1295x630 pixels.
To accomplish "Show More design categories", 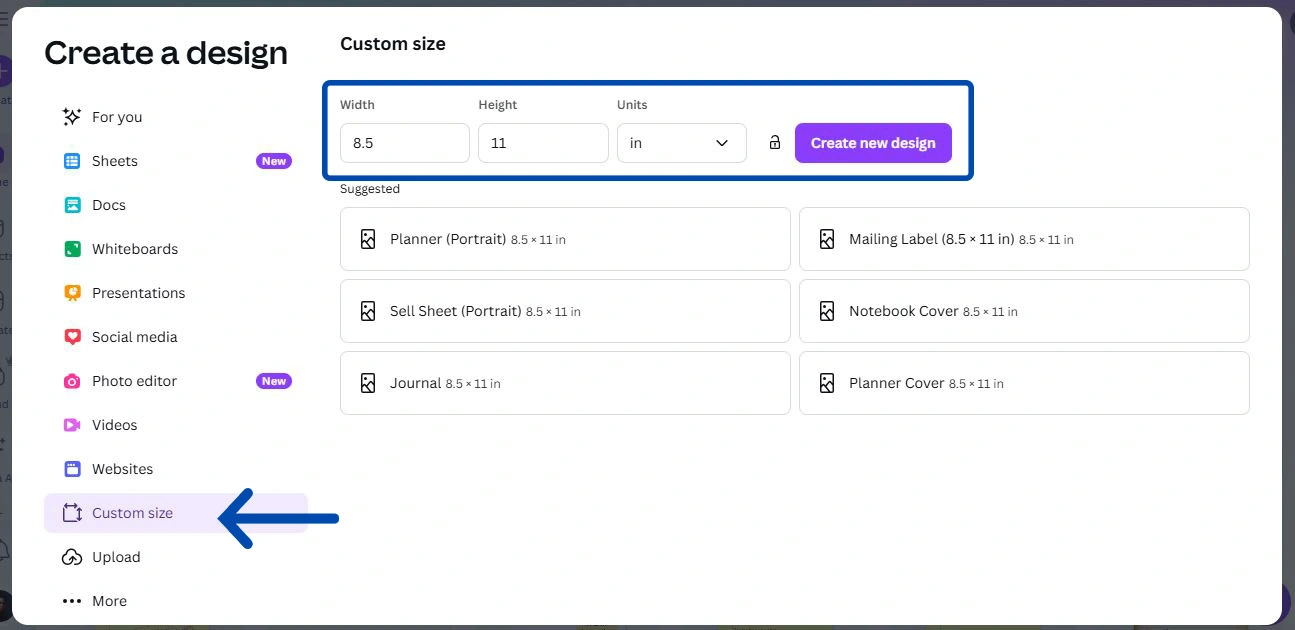I will point(176,601).
